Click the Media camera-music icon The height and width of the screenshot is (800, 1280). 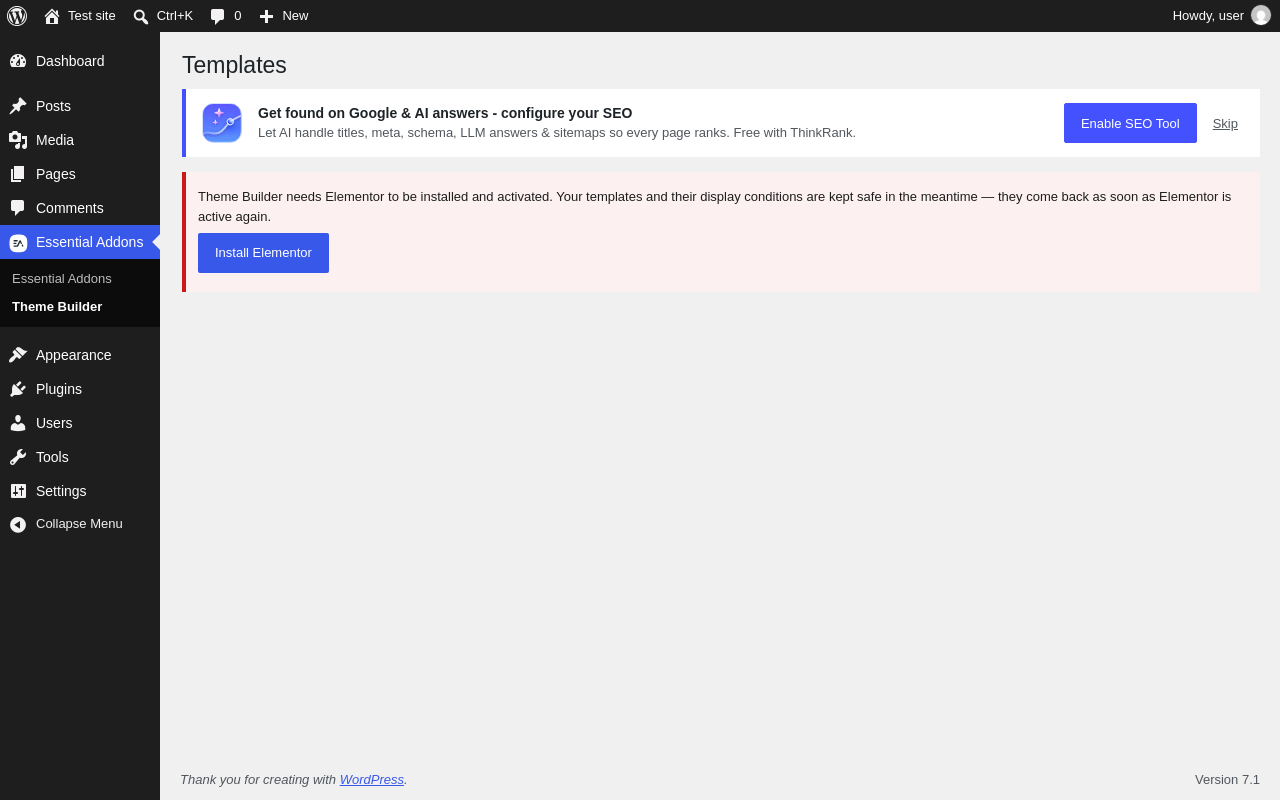coord(18,140)
